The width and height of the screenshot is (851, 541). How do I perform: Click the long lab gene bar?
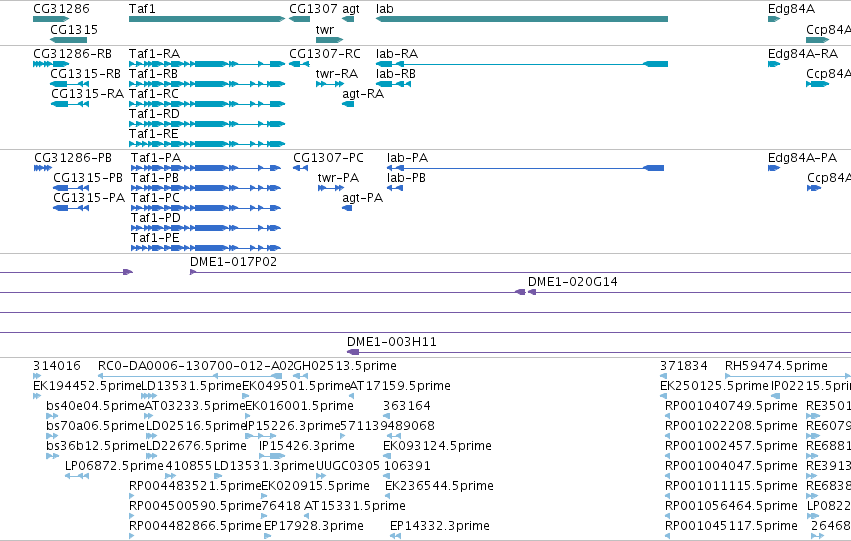pyautogui.click(x=522, y=19)
